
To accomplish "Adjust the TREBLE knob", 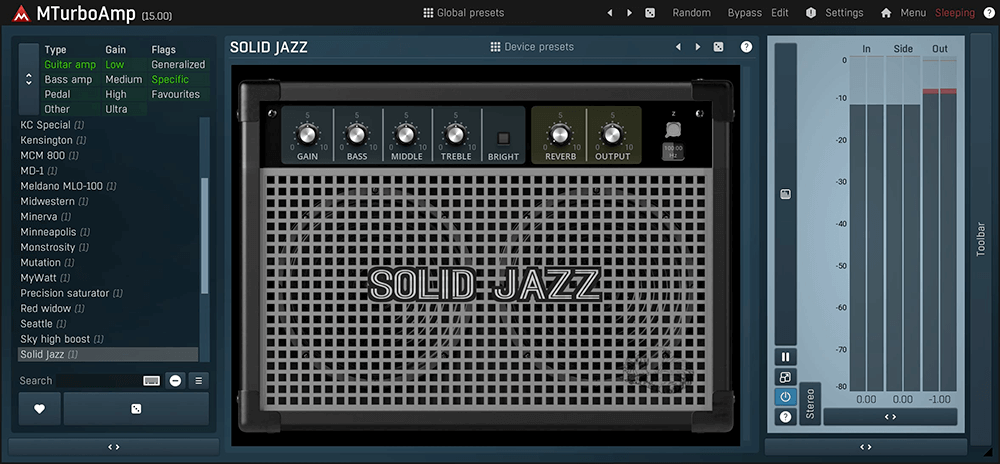I will pos(456,134).
